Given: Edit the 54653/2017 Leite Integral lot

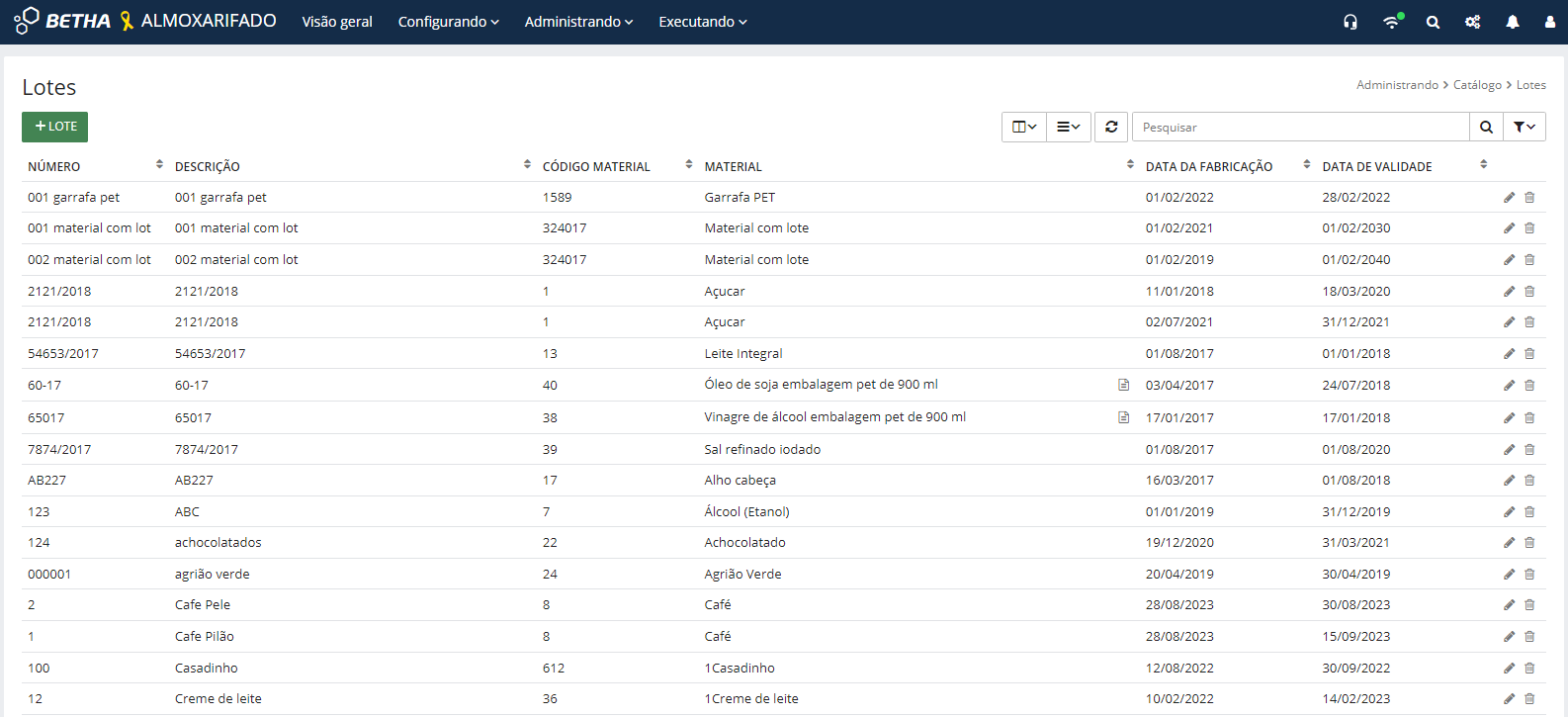Looking at the screenshot, I should (x=1510, y=354).
